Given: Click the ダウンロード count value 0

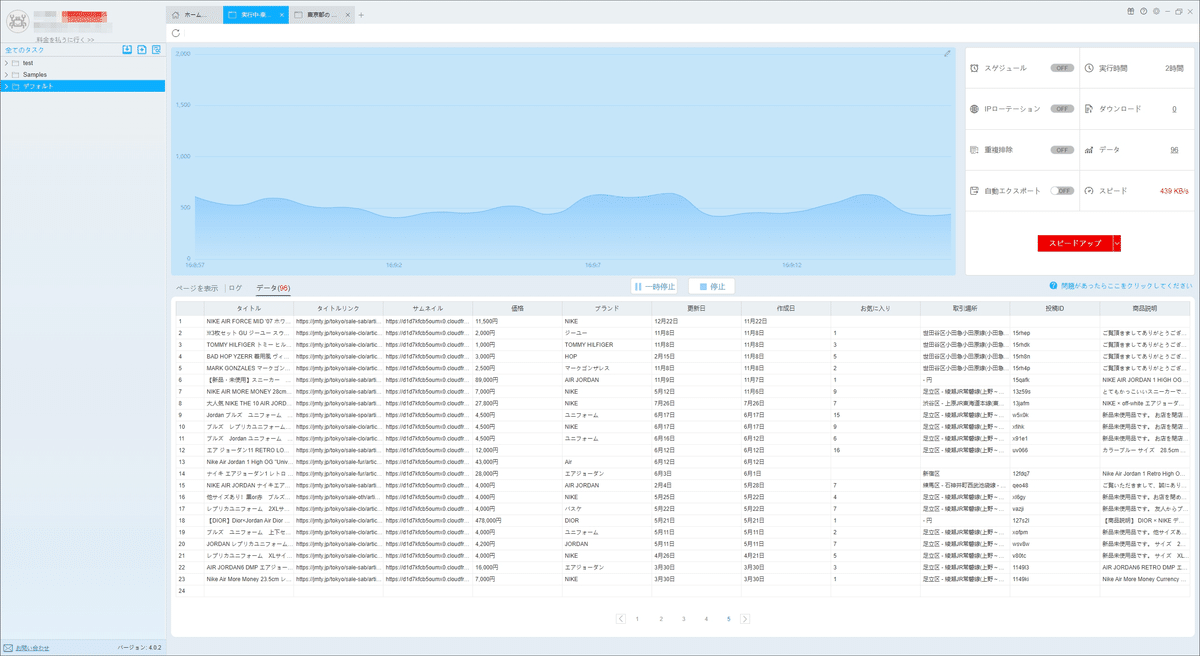Looking at the screenshot, I should click(1174, 108).
